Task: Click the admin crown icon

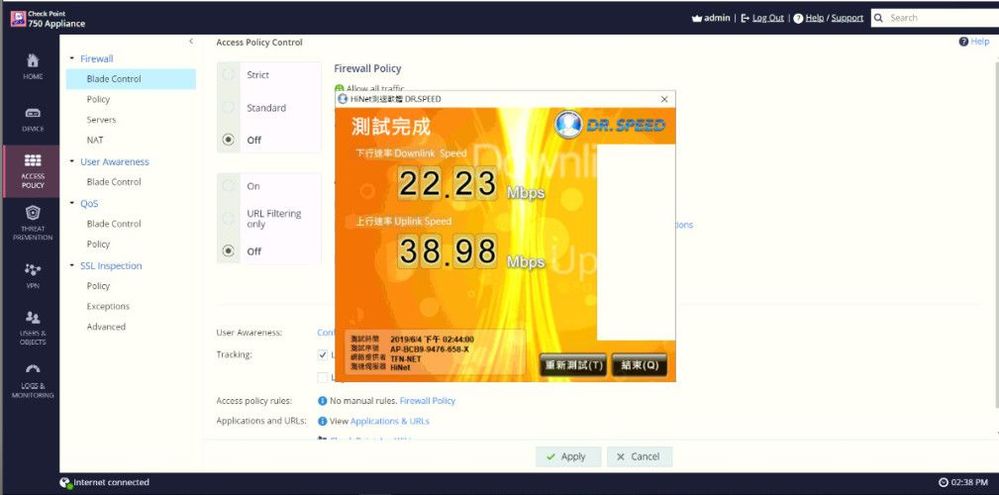Action: click(697, 18)
